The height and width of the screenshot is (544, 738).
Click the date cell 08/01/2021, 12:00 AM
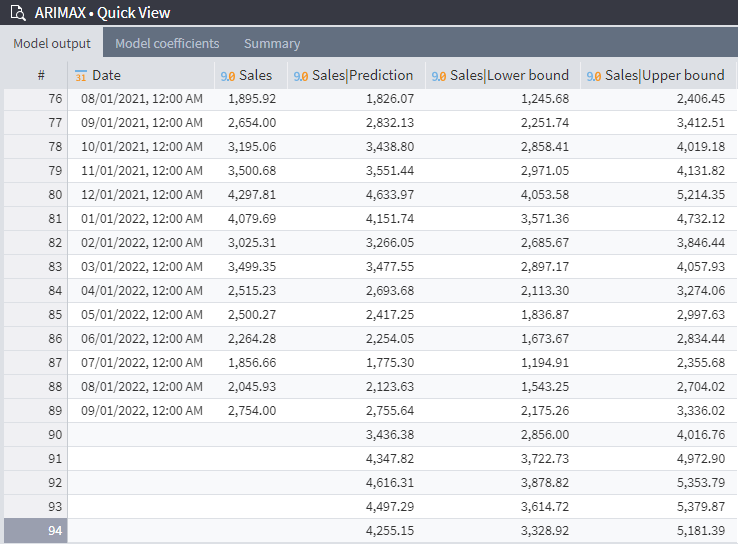pos(142,99)
